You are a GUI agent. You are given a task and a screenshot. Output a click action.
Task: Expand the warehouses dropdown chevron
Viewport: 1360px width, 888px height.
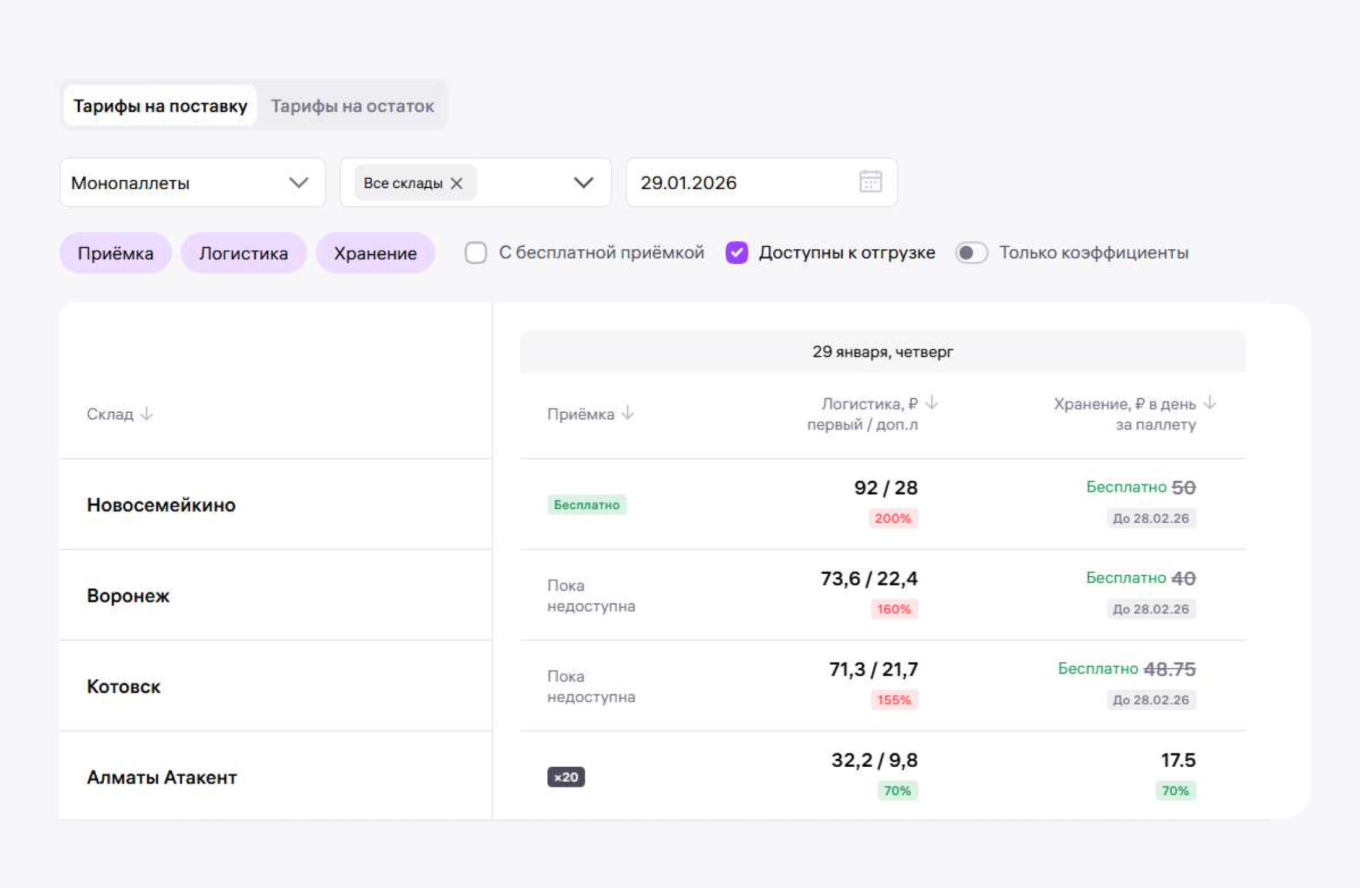point(584,183)
